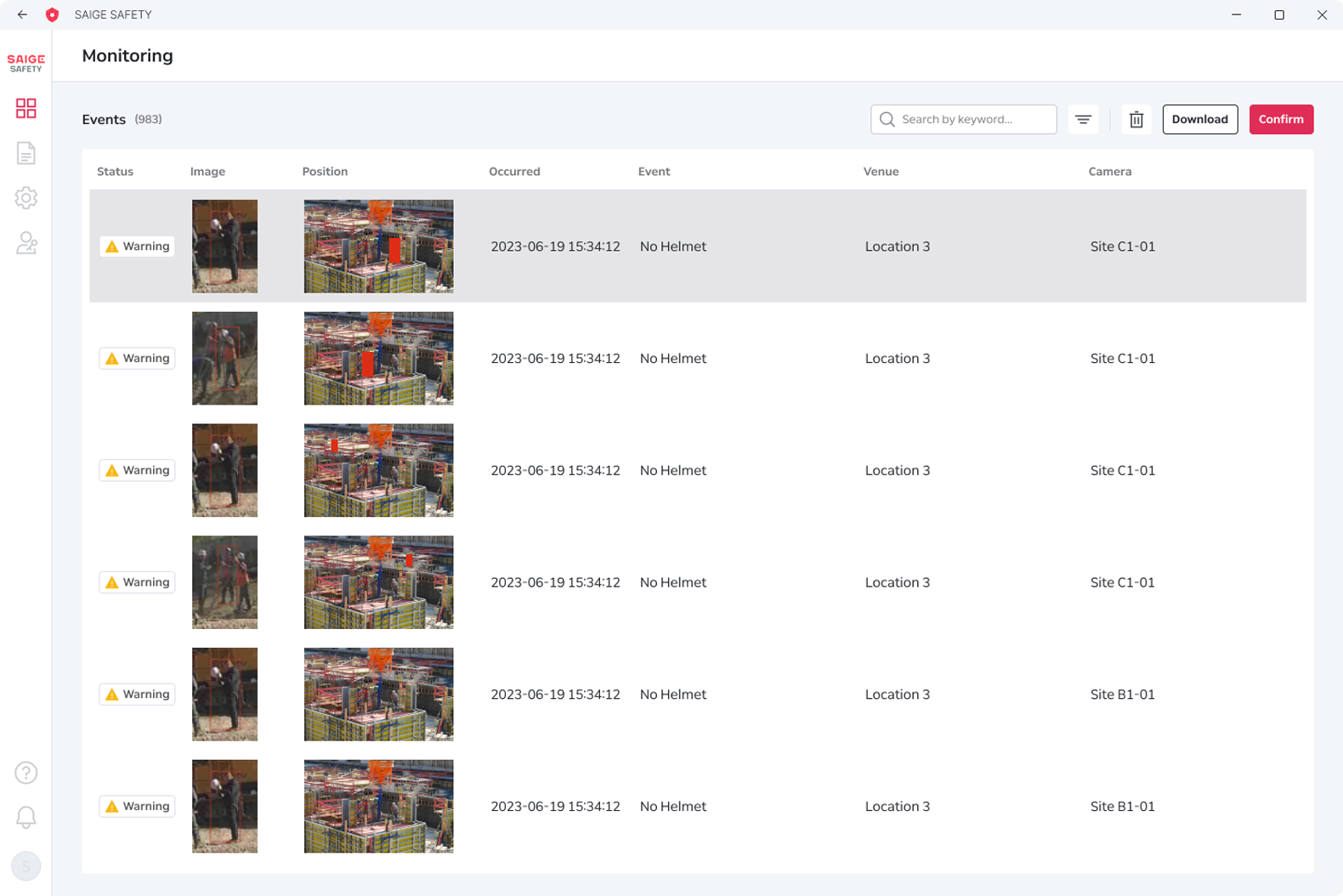The width and height of the screenshot is (1343, 896).
Task: Open fourth row worker image thumbnail
Action: click(224, 582)
